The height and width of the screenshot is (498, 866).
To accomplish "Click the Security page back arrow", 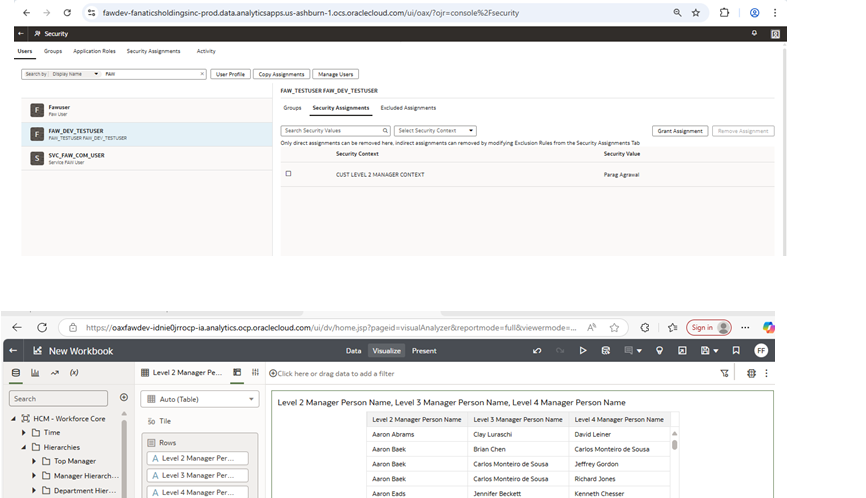I will coord(20,34).
